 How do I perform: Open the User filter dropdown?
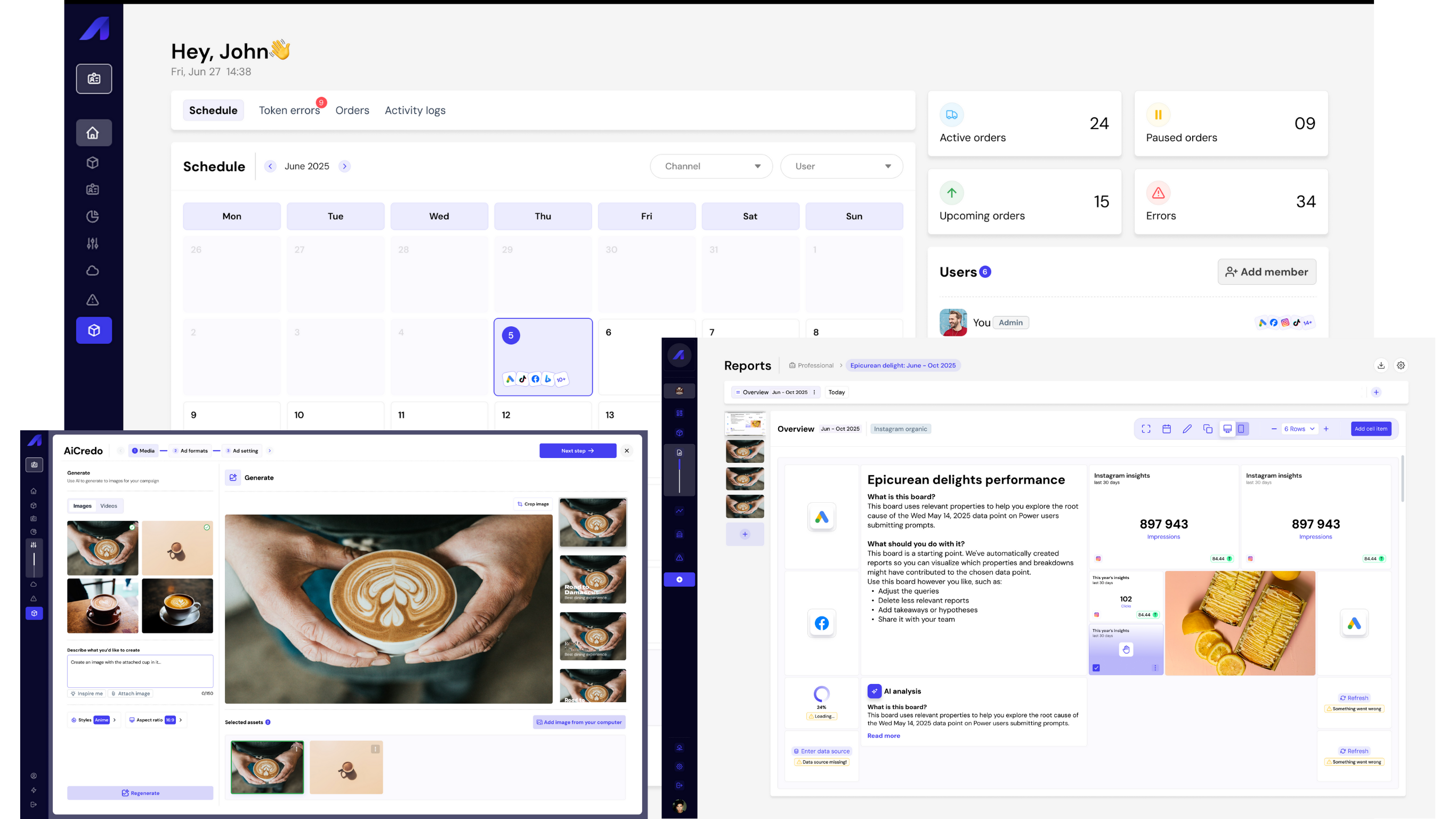(841, 166)
